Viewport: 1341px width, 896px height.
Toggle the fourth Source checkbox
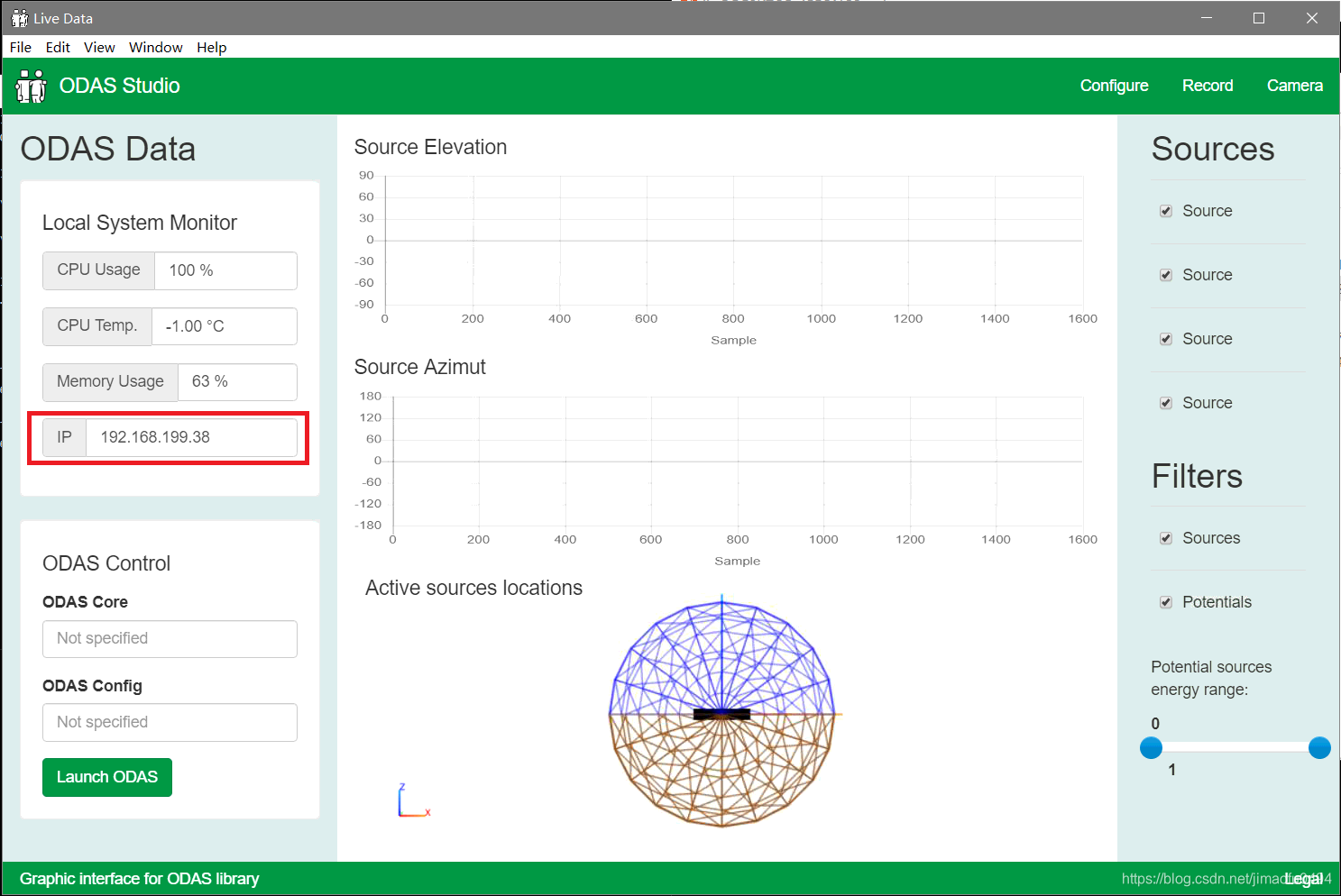pyautogui.click(x=1166, y=403)
